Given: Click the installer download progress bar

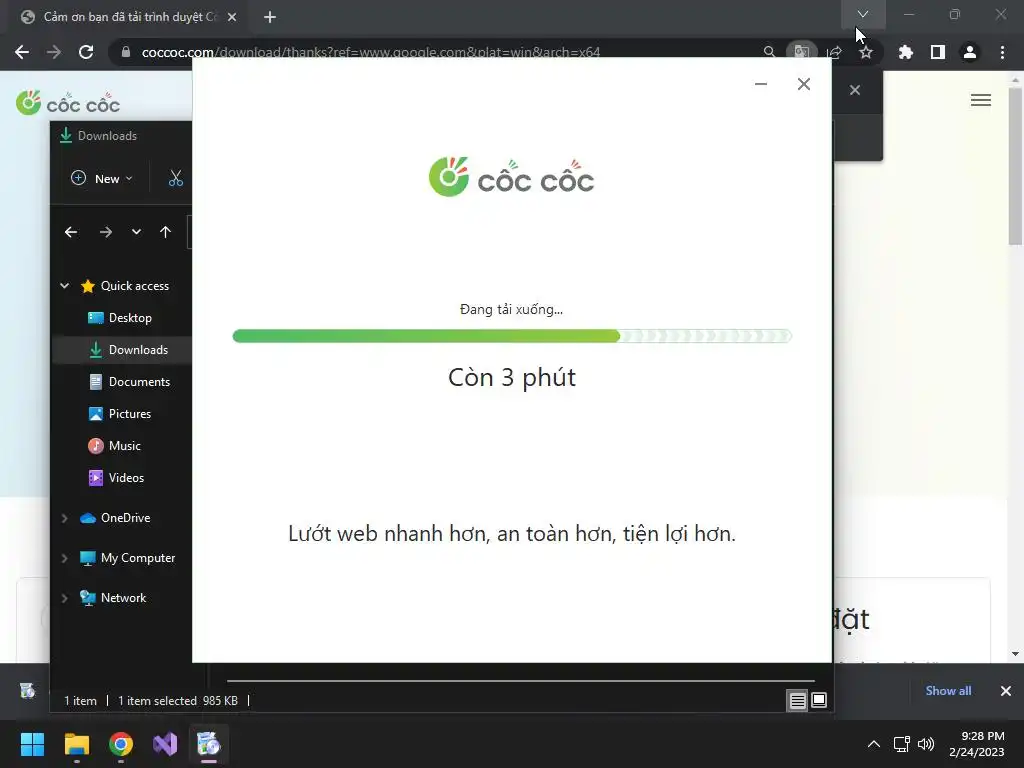Looking at the screenshot, I should 512,336.
